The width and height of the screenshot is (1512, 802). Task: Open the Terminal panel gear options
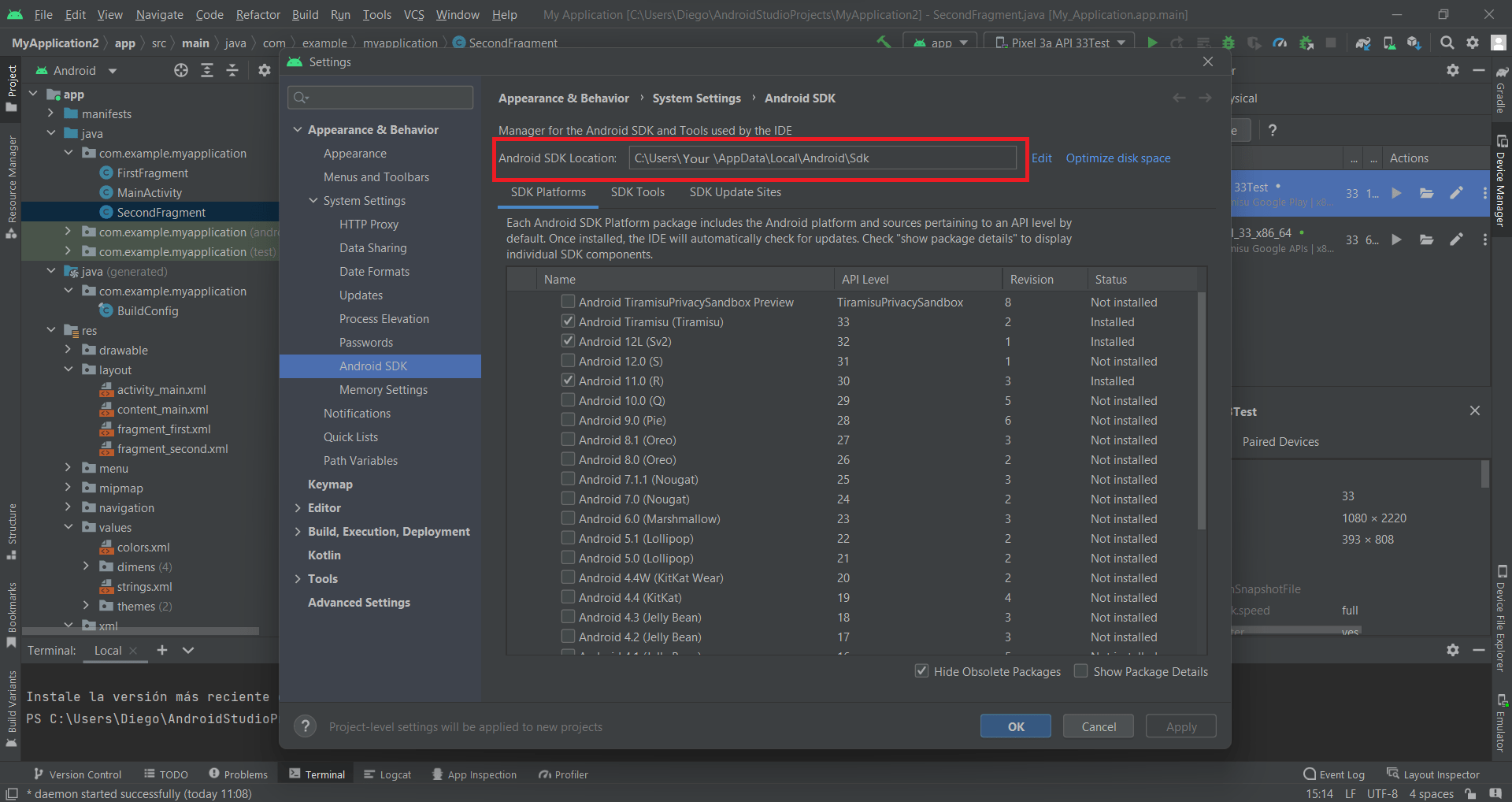click(x=1453, y=650)
